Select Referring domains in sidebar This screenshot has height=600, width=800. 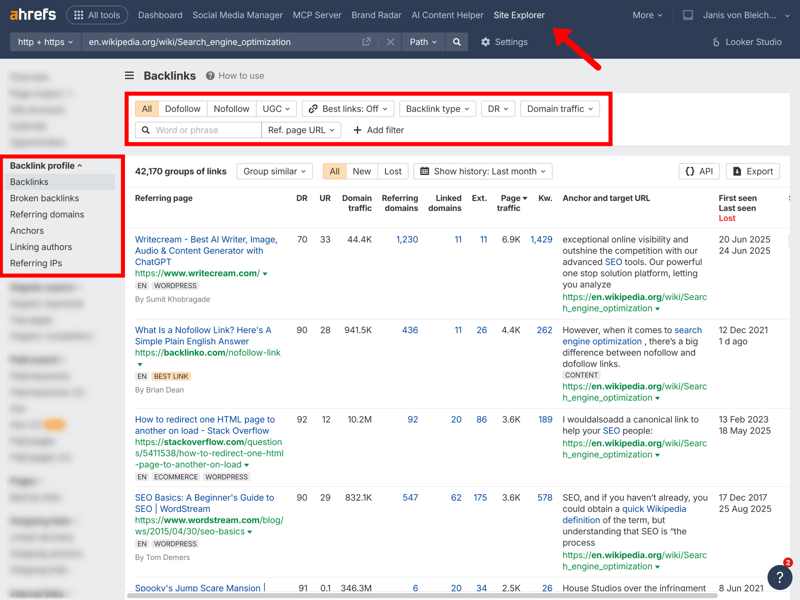[47, 214]
